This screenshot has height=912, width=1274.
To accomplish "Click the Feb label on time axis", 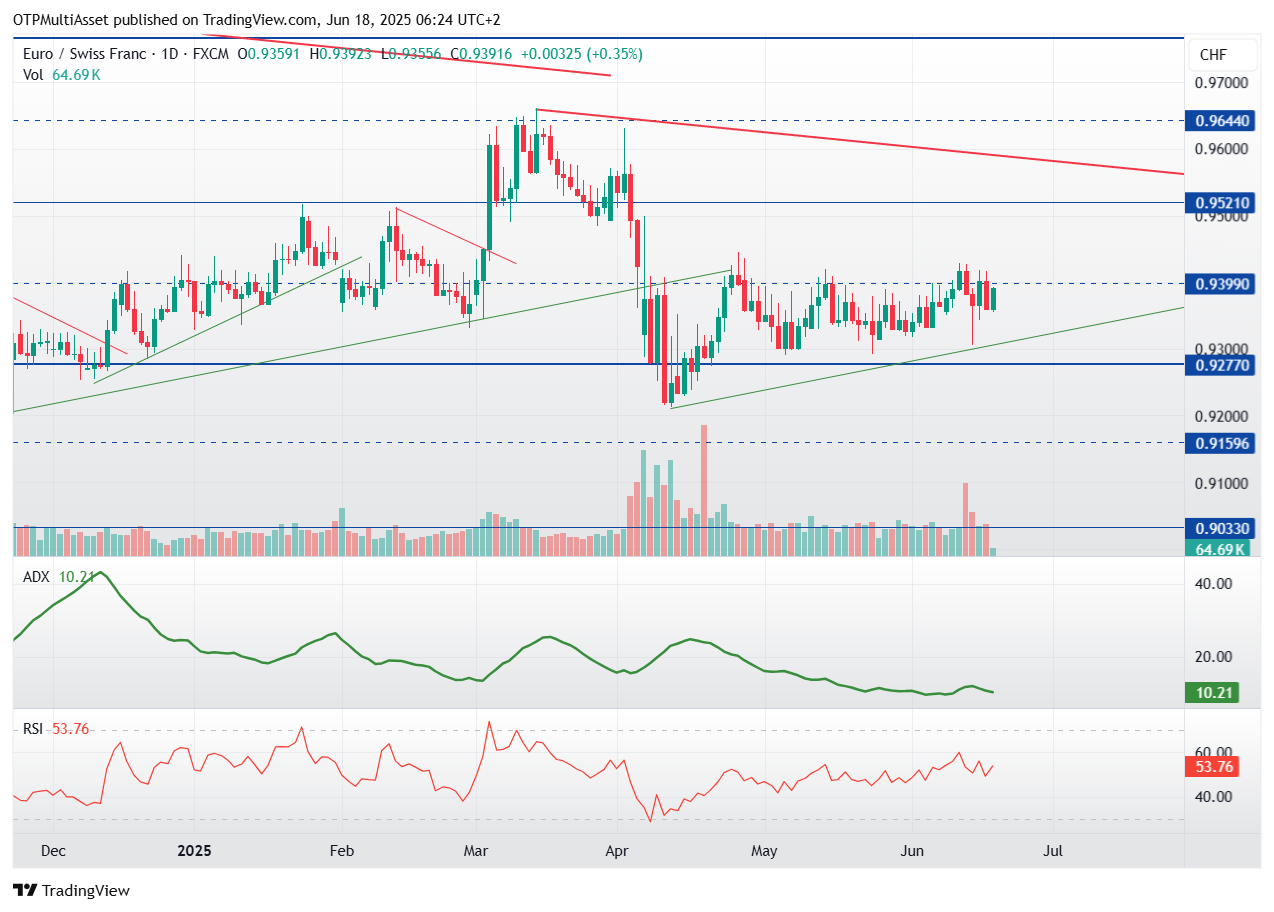I will click(342, 851).
